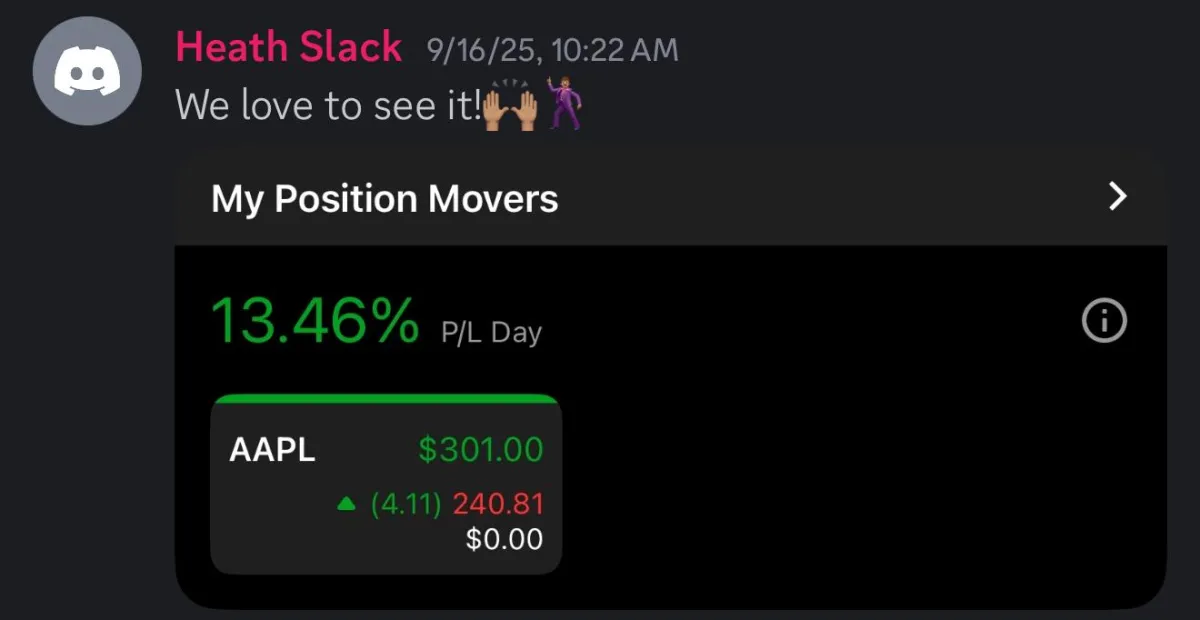Click the $0.00 white value

(504, 540)
